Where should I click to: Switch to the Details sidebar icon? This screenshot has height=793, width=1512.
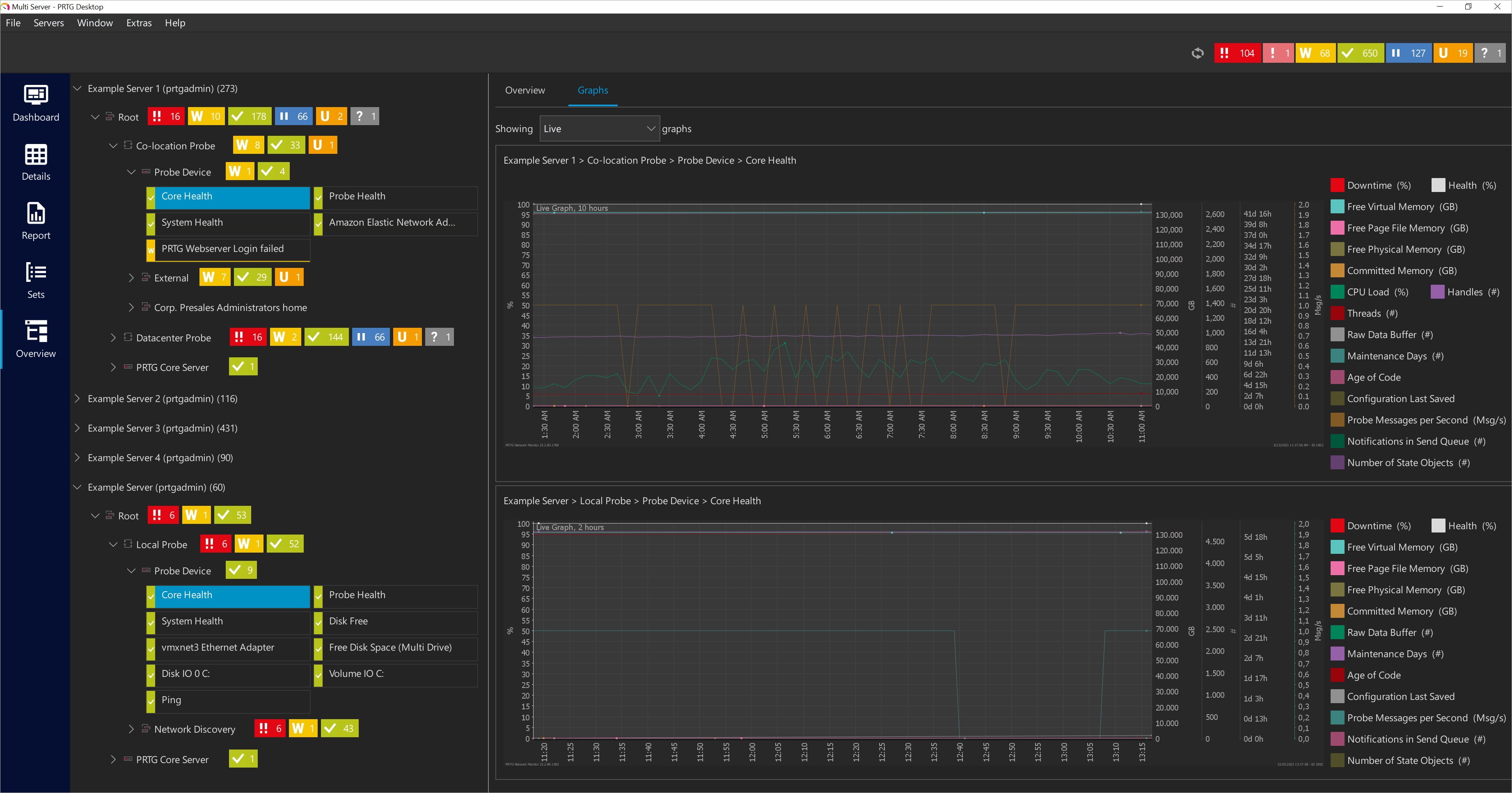click(35, 162)
